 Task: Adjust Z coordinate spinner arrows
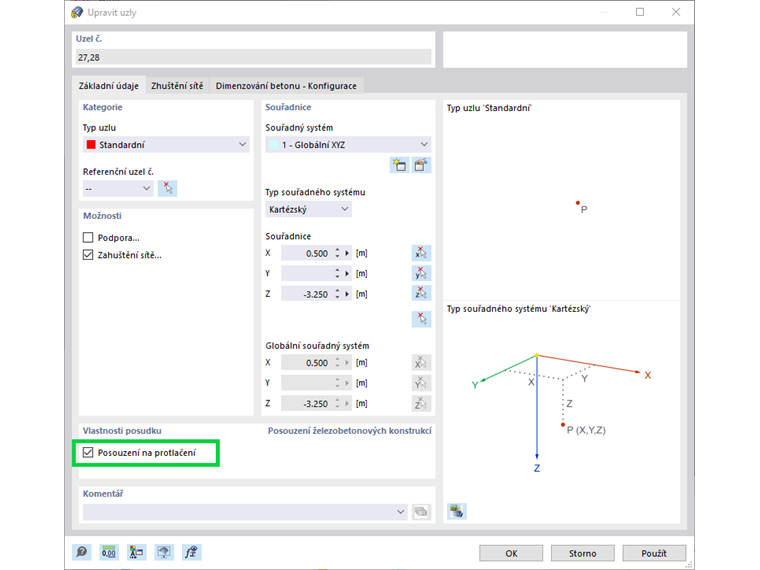coord(337,294)
